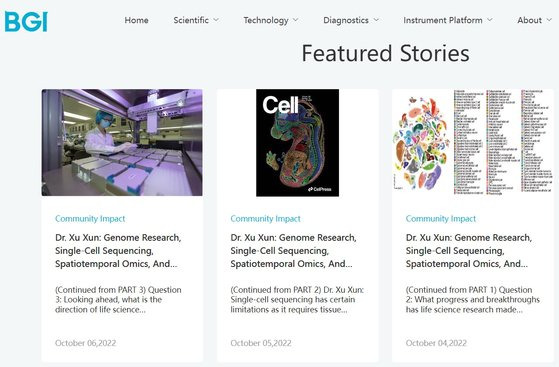Image resolution: width=559 pixels, height=367 pixels.
Task: Open the Cell journal cover thumbnail
Action: click(297, 143)
